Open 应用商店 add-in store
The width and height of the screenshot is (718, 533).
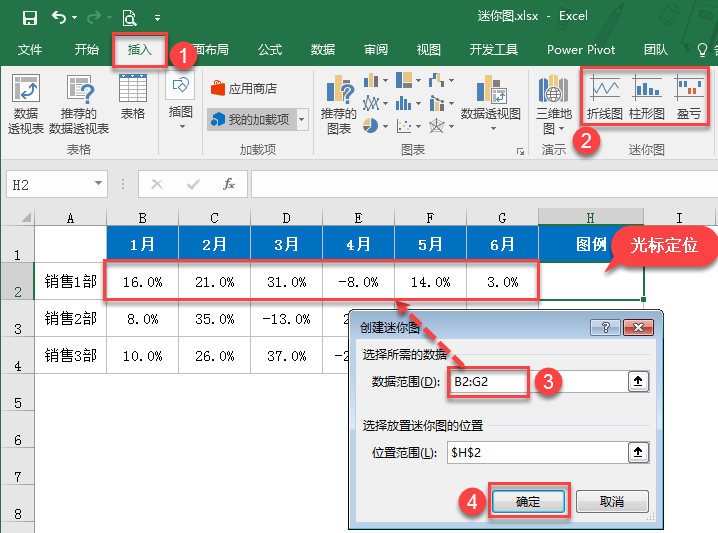click(245, 88)
